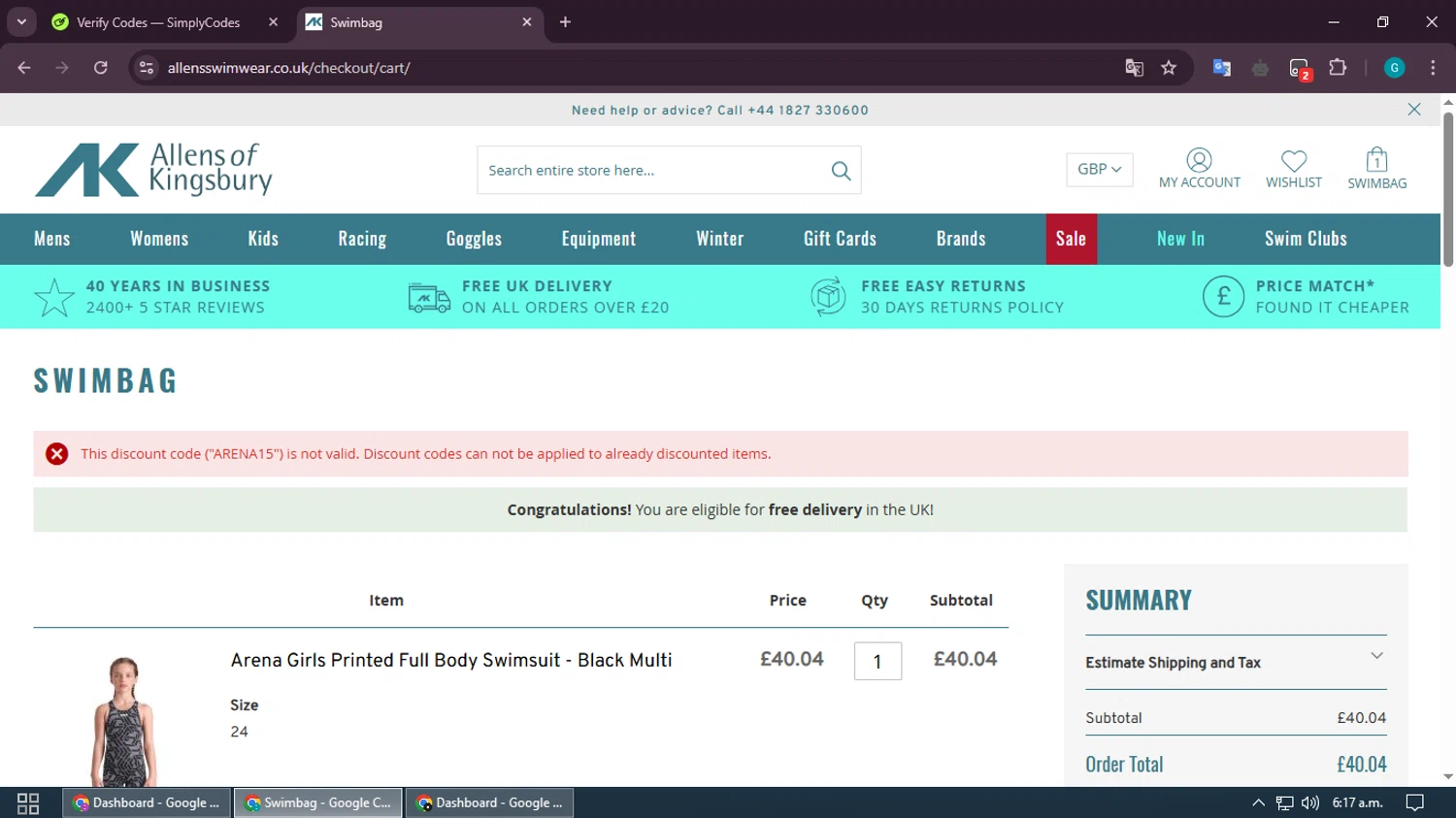The width and height of the screenshot is (1456, 818).
Task: Close the Verify Codes SimplyCodes tab
Action: pos(273,22)
